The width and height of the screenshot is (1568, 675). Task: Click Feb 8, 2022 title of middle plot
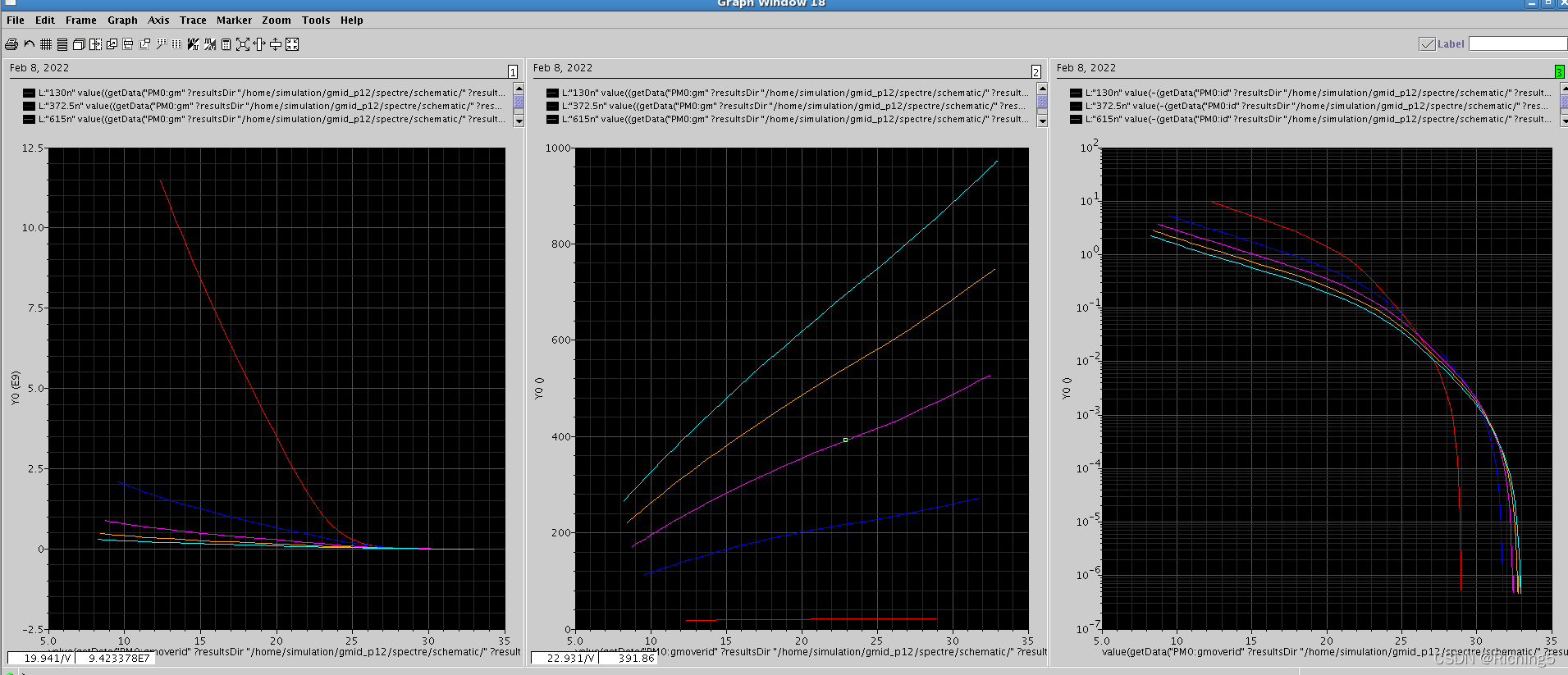tap(563, 68)
